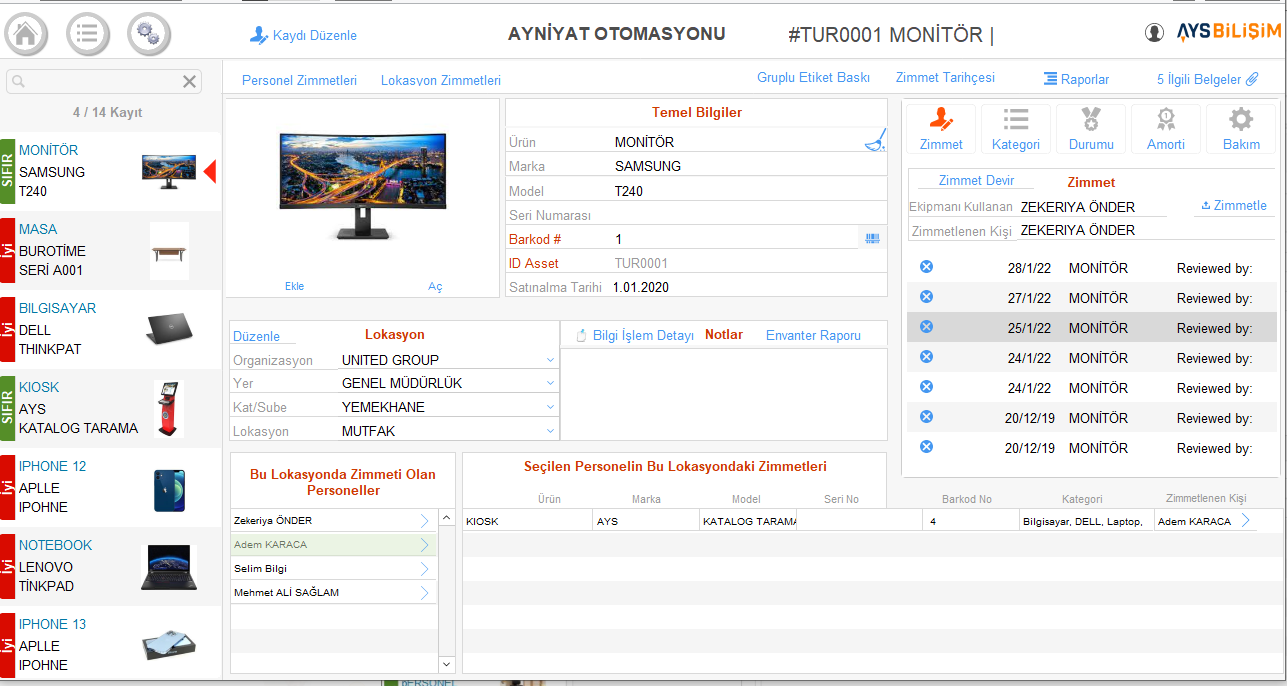Open the Kat/Şube YEMEKHANE dropdown
The width and height of the screenshot is (1287, 686).
coord(550,407)
